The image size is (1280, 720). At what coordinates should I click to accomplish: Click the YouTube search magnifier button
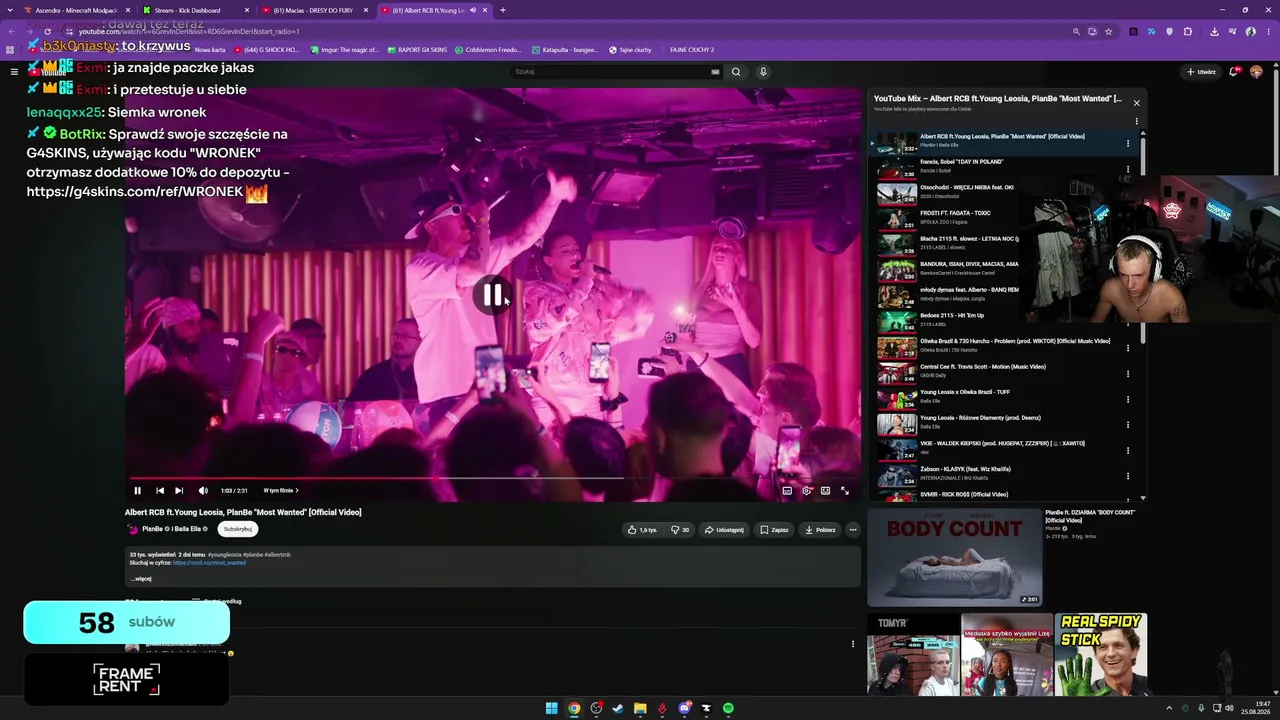pyautogui.click(x=736, y=72)
